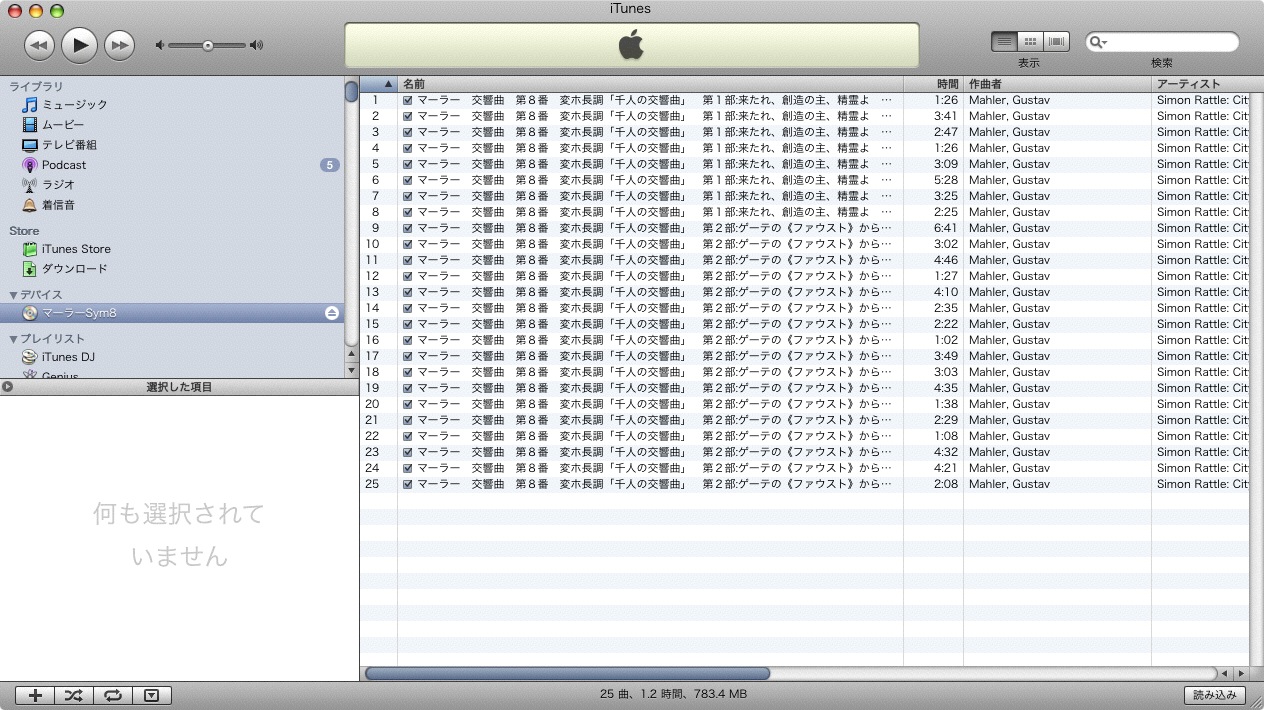Select track 16 with time 1:02

pos(804,340)
